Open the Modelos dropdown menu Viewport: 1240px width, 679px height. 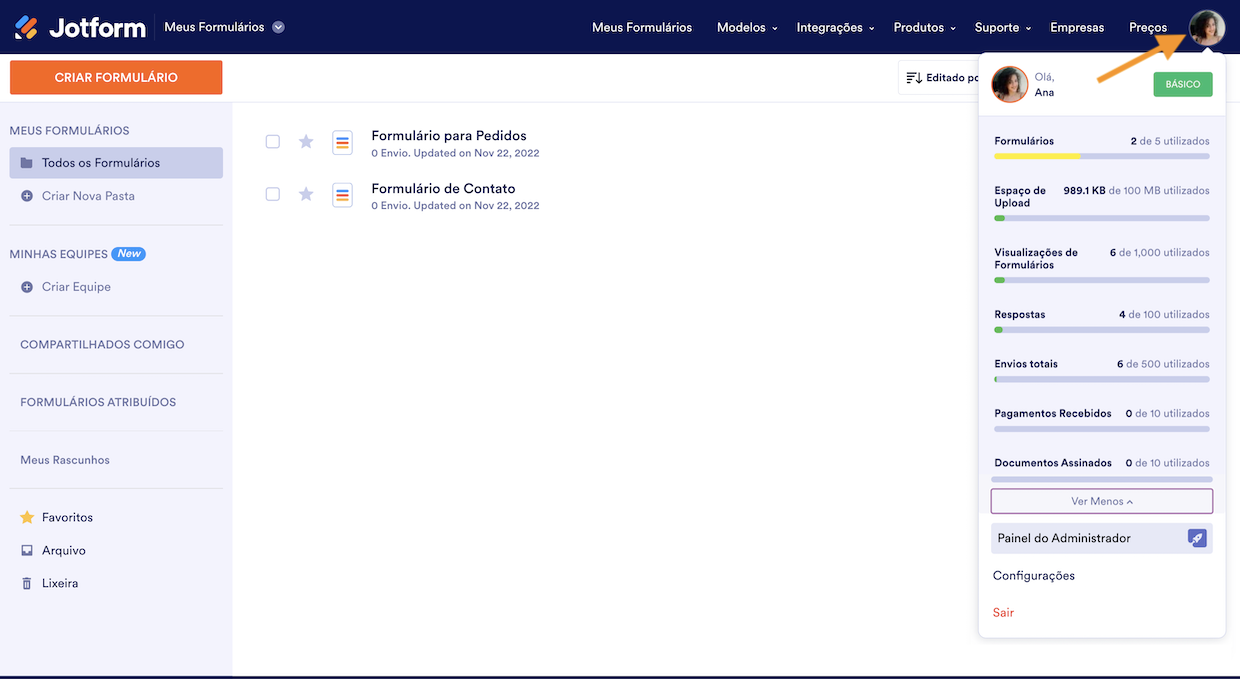(x=747, y=27)
